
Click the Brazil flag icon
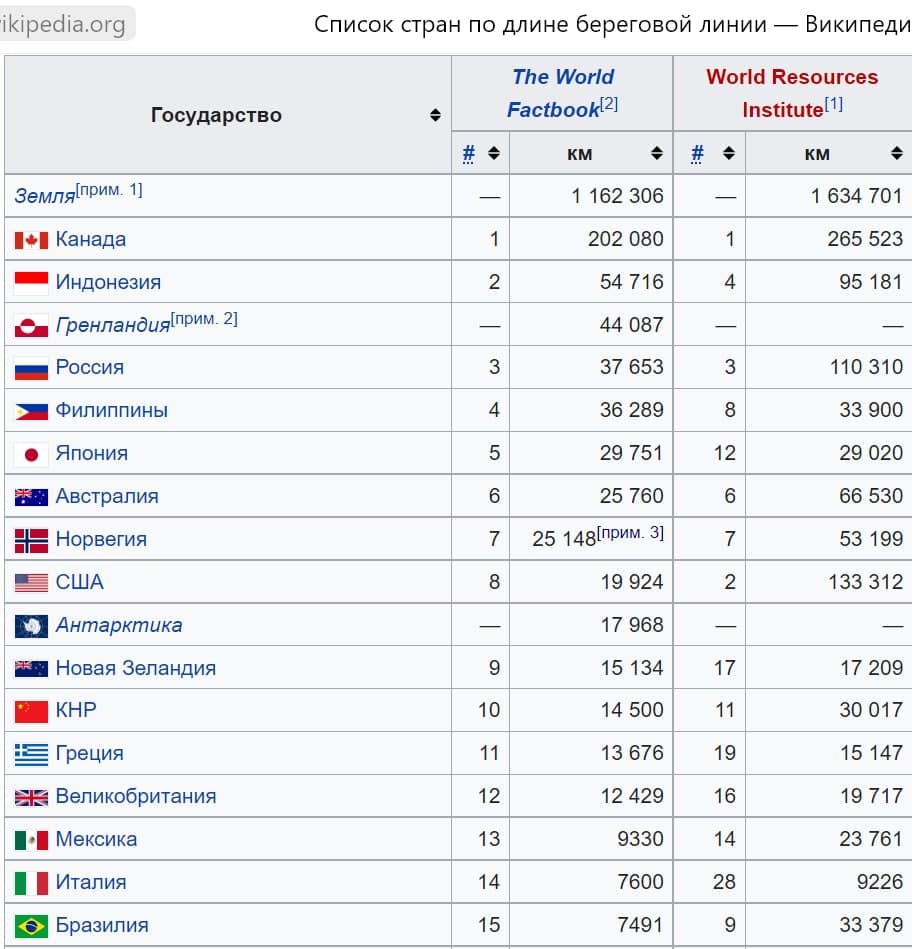pyautogui.click(x=31, y=926)
